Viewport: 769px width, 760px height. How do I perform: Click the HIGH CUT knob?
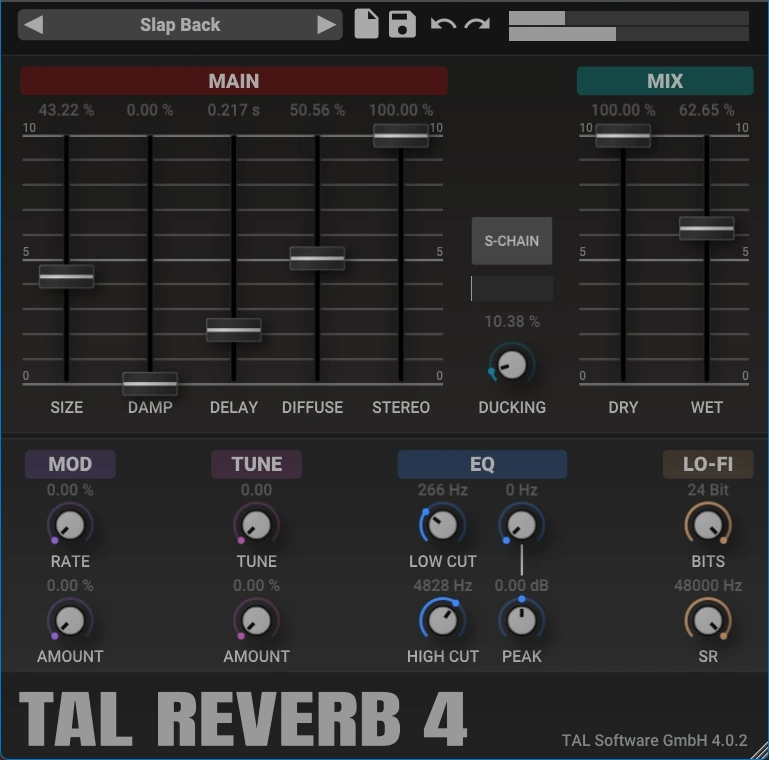click(442, 620)
